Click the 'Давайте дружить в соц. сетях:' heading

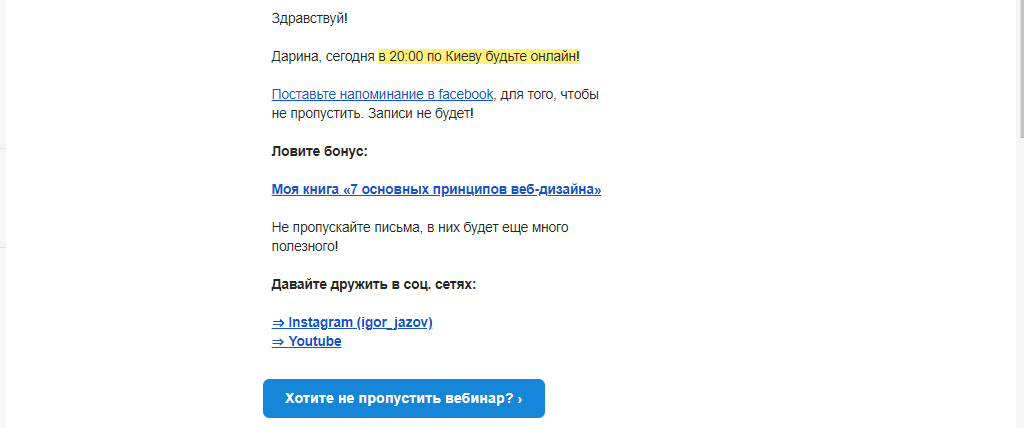coord(373,284)
